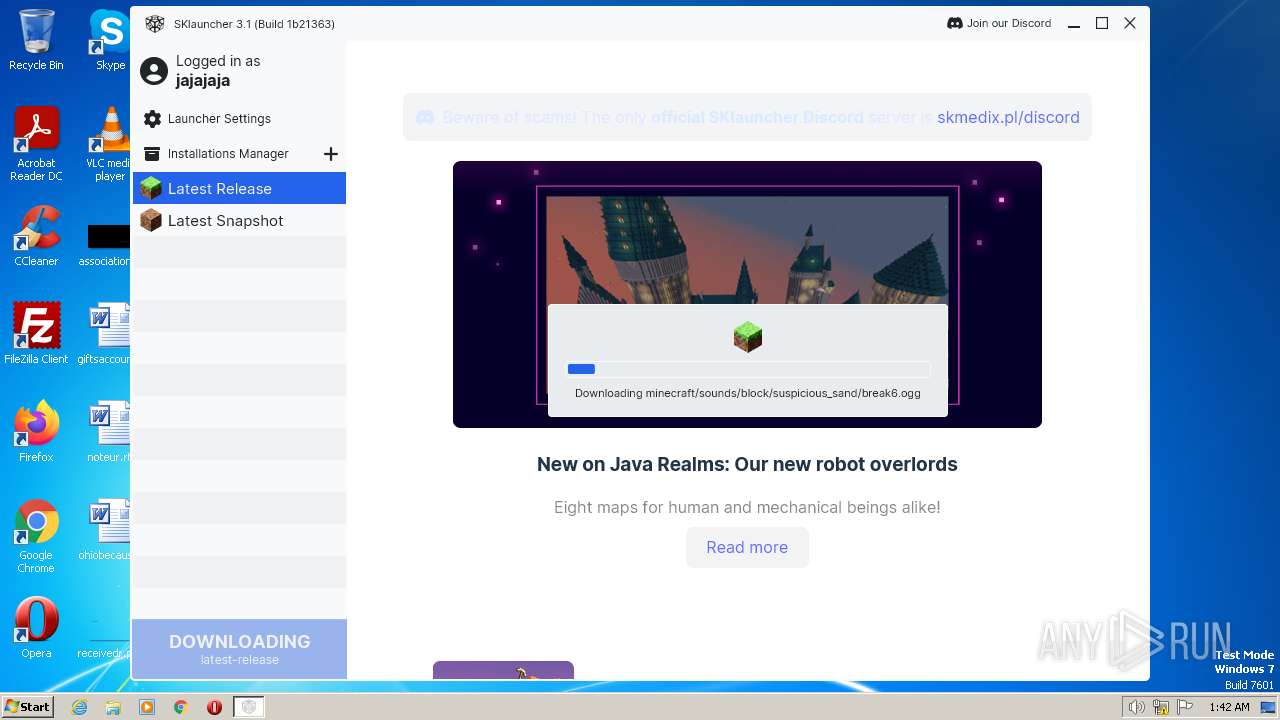This screenshot has width=1280, height=720.
Task: Click the 'New on Java Realms' headline
Action: click(x=747, y=464)
